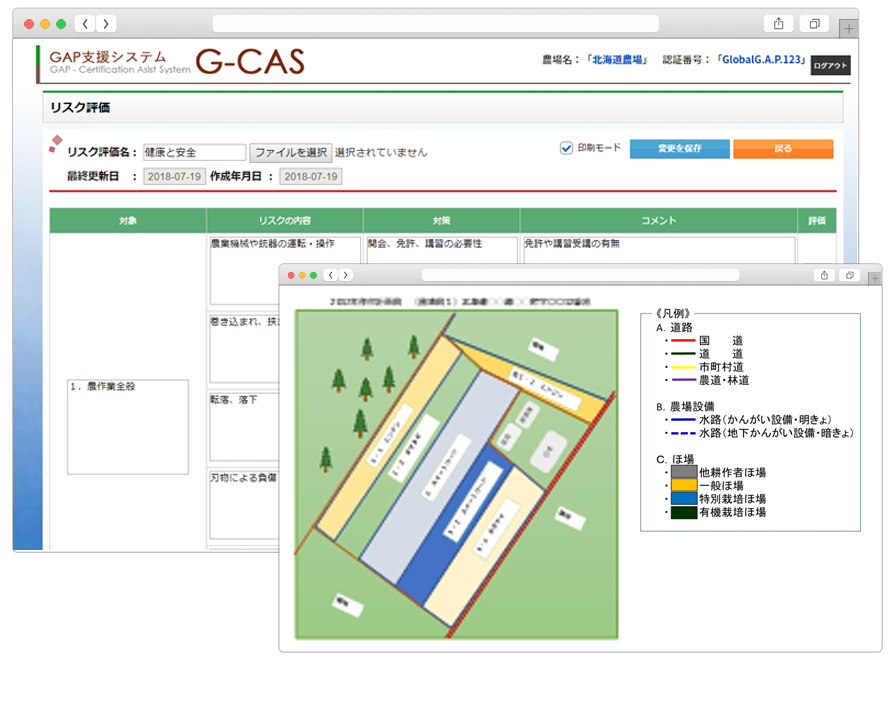Click the blue 特別栽培ほ場 legend swatch
This screenshot has height=711, width=891.
[684, 499]
